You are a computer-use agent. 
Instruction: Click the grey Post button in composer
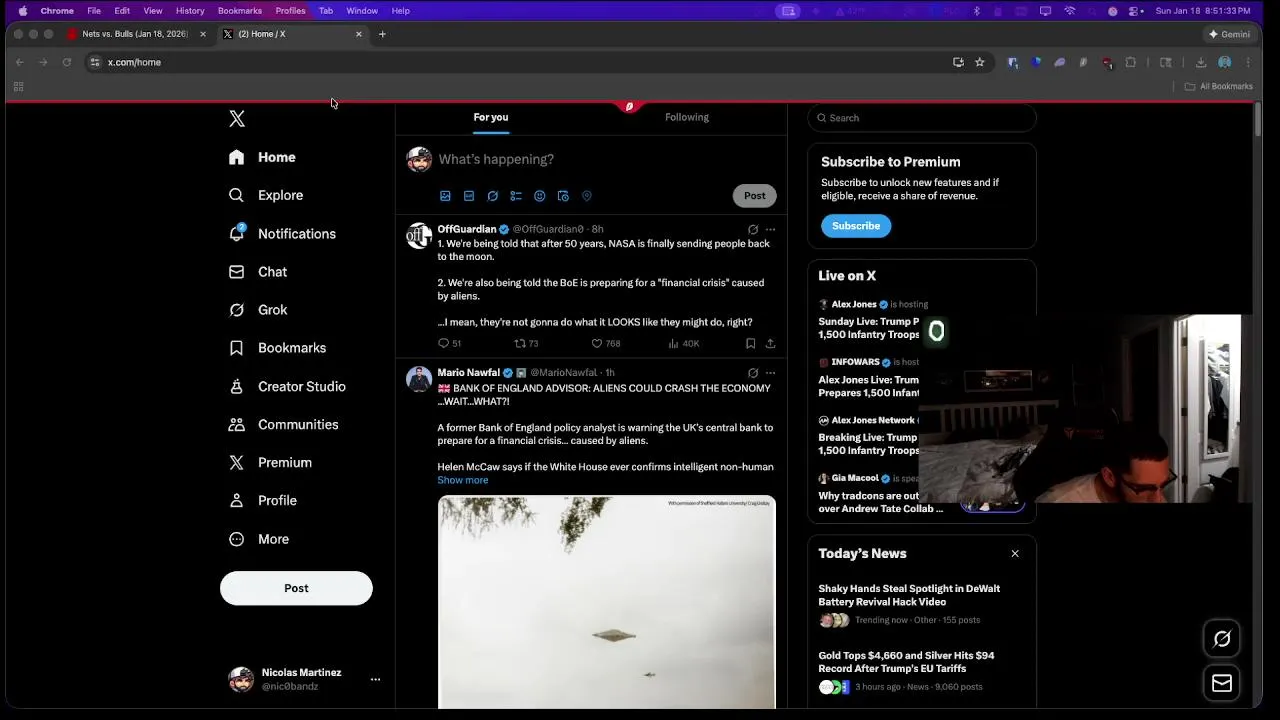pos(755,196)
